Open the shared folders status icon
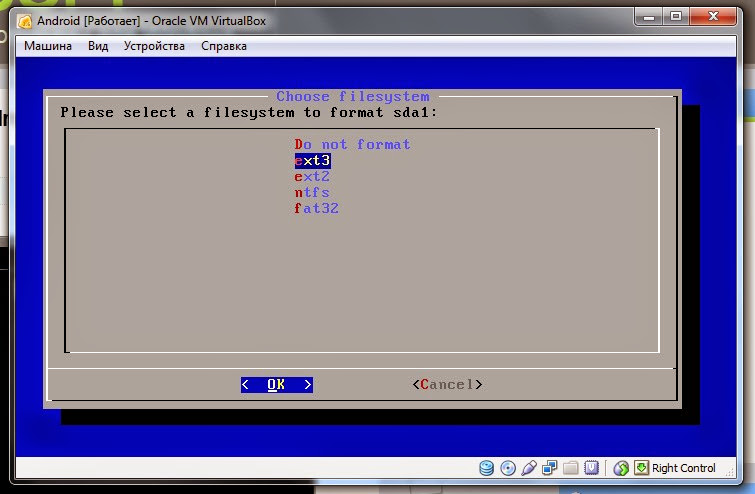 [x=571, y=468]
